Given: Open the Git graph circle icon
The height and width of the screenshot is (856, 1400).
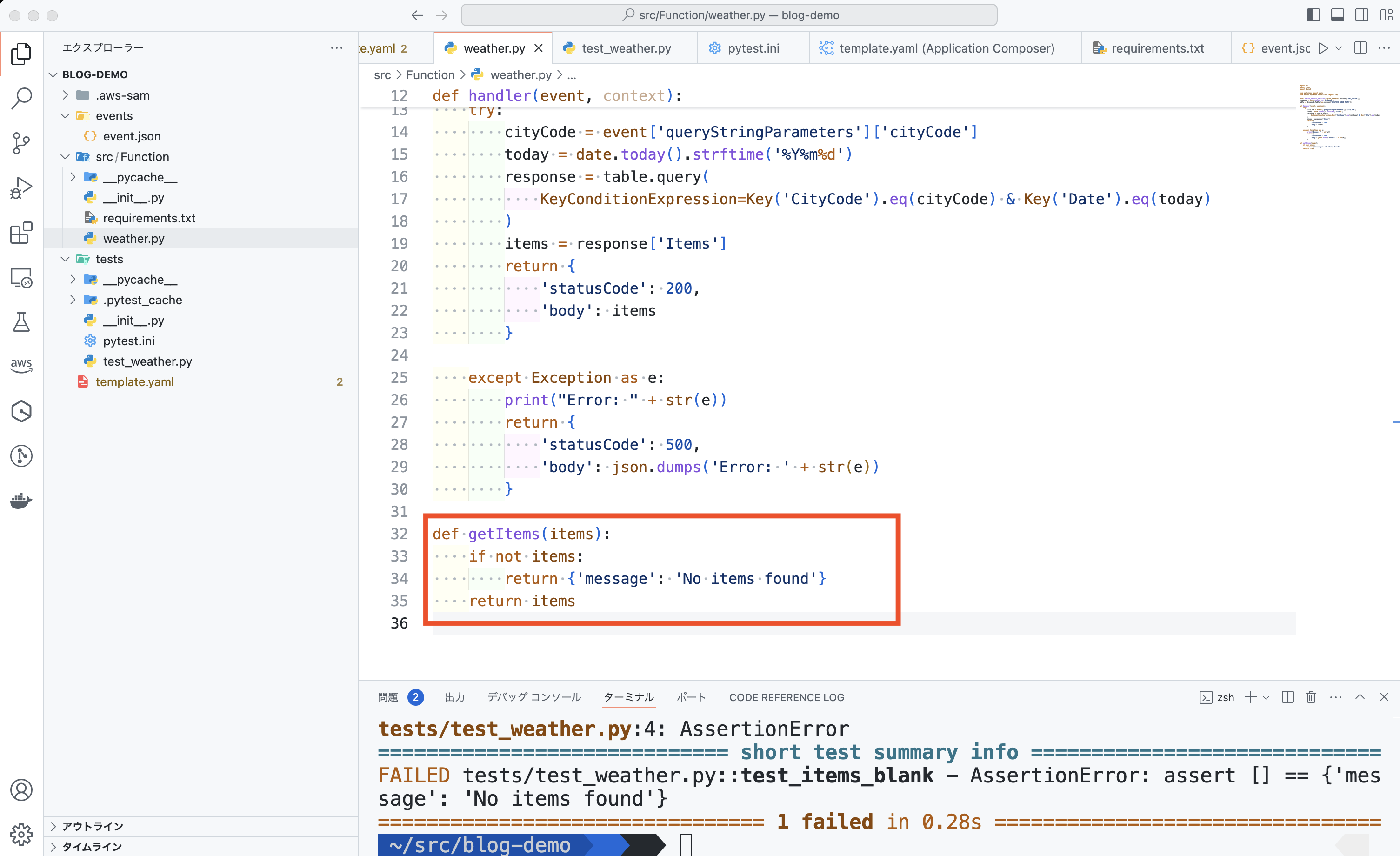Looking at the screenshot, I should [21, 456].
